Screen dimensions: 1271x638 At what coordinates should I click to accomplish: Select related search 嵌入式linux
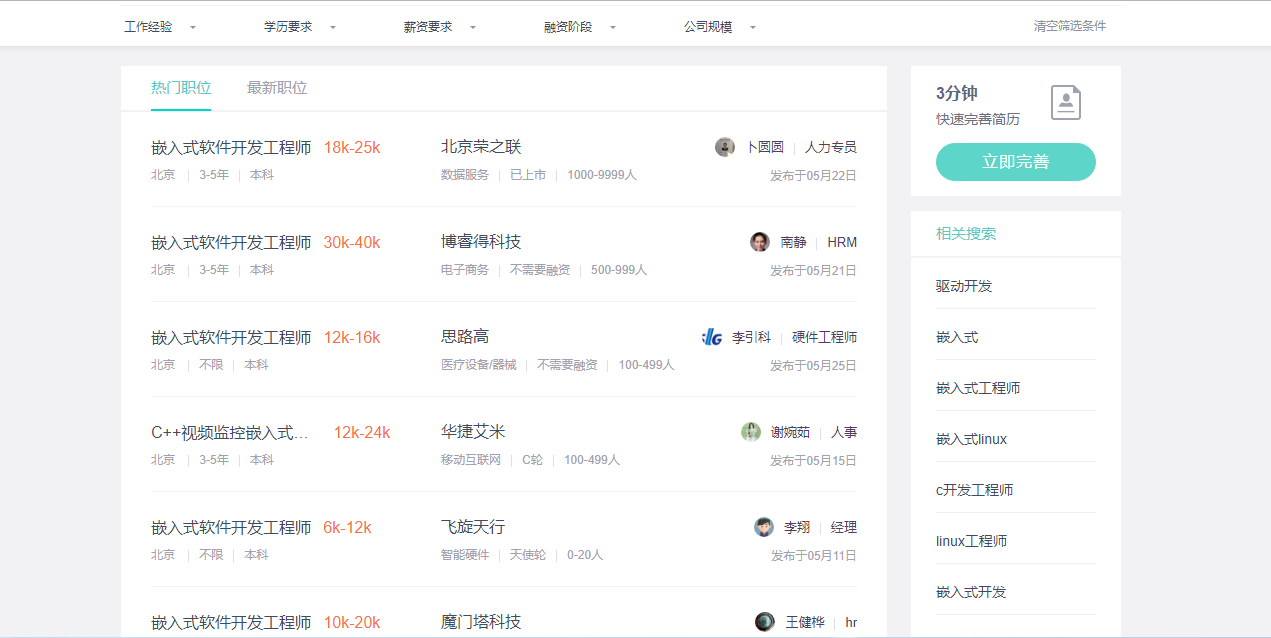(x=971, y=439)
